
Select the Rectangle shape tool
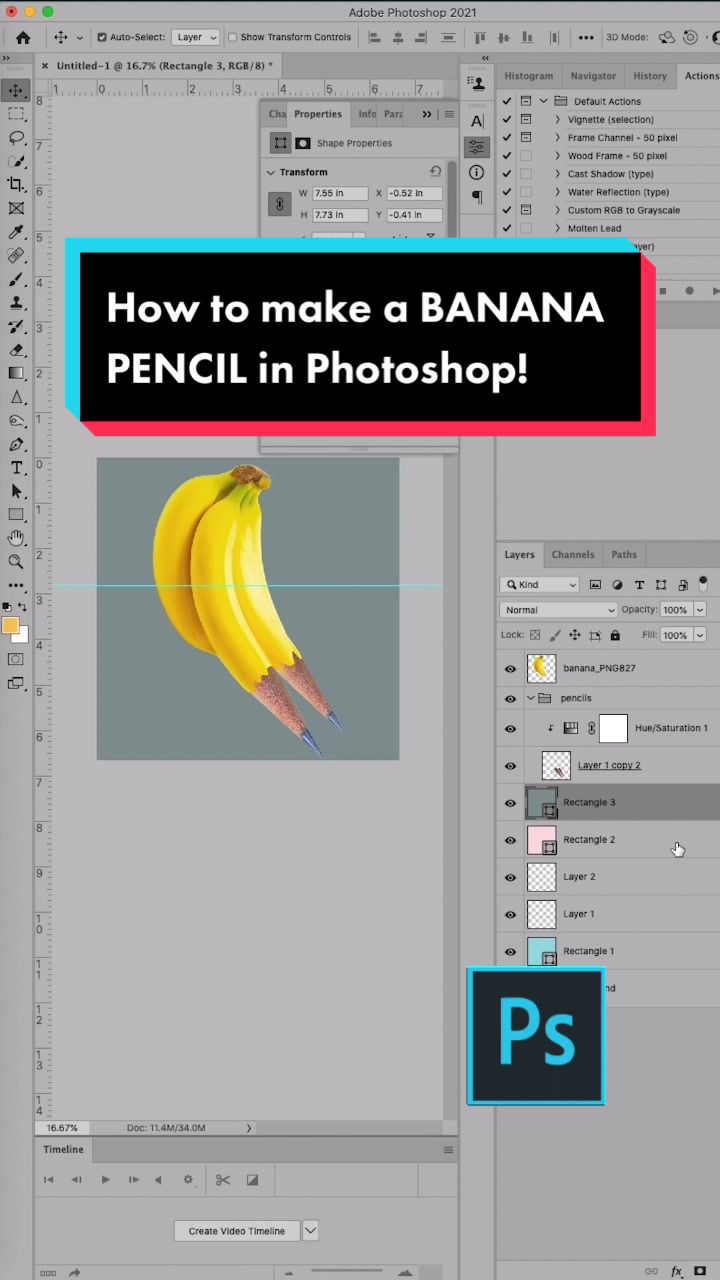pos(16,515)
